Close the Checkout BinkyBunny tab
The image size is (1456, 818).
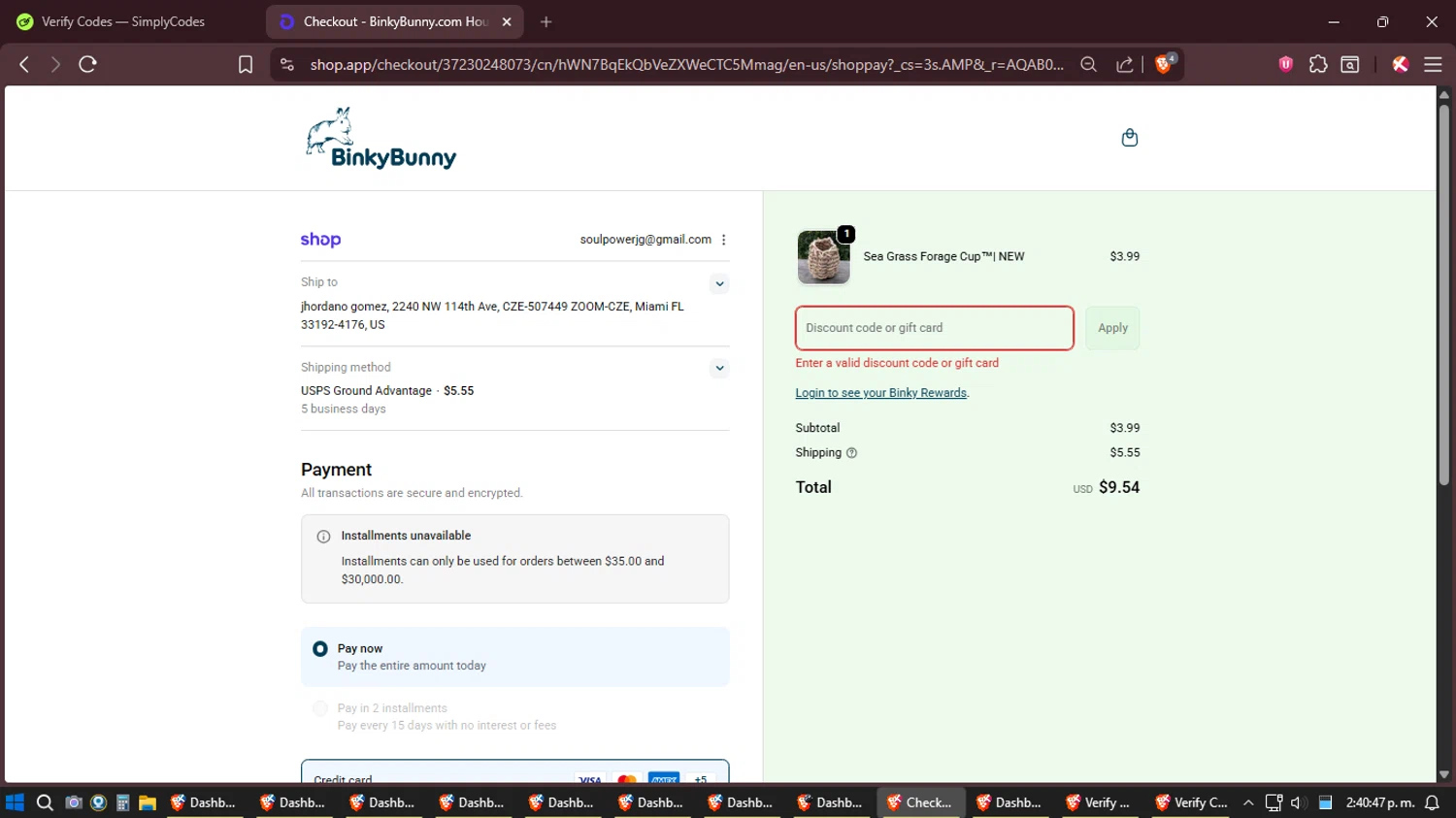click(x=507, y=21)
